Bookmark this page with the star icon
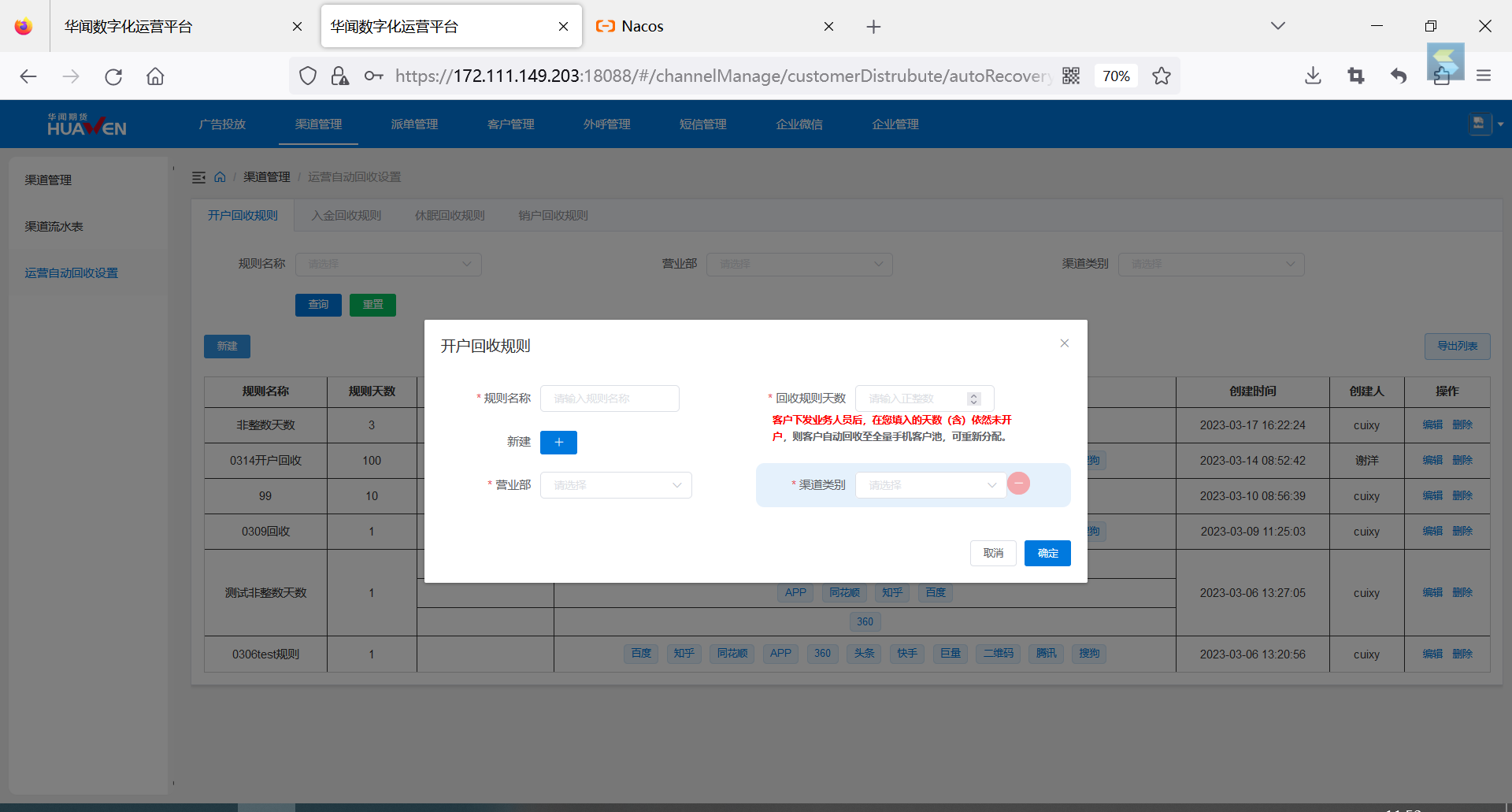1512x812 pixels. coord(1161,76)
